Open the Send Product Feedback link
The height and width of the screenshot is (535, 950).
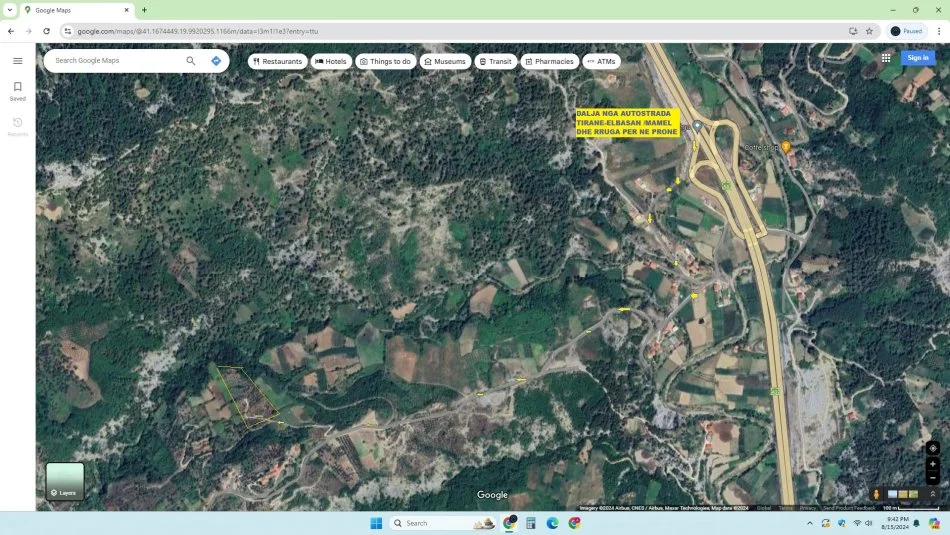pyautogui.click(x=849, y=508)
